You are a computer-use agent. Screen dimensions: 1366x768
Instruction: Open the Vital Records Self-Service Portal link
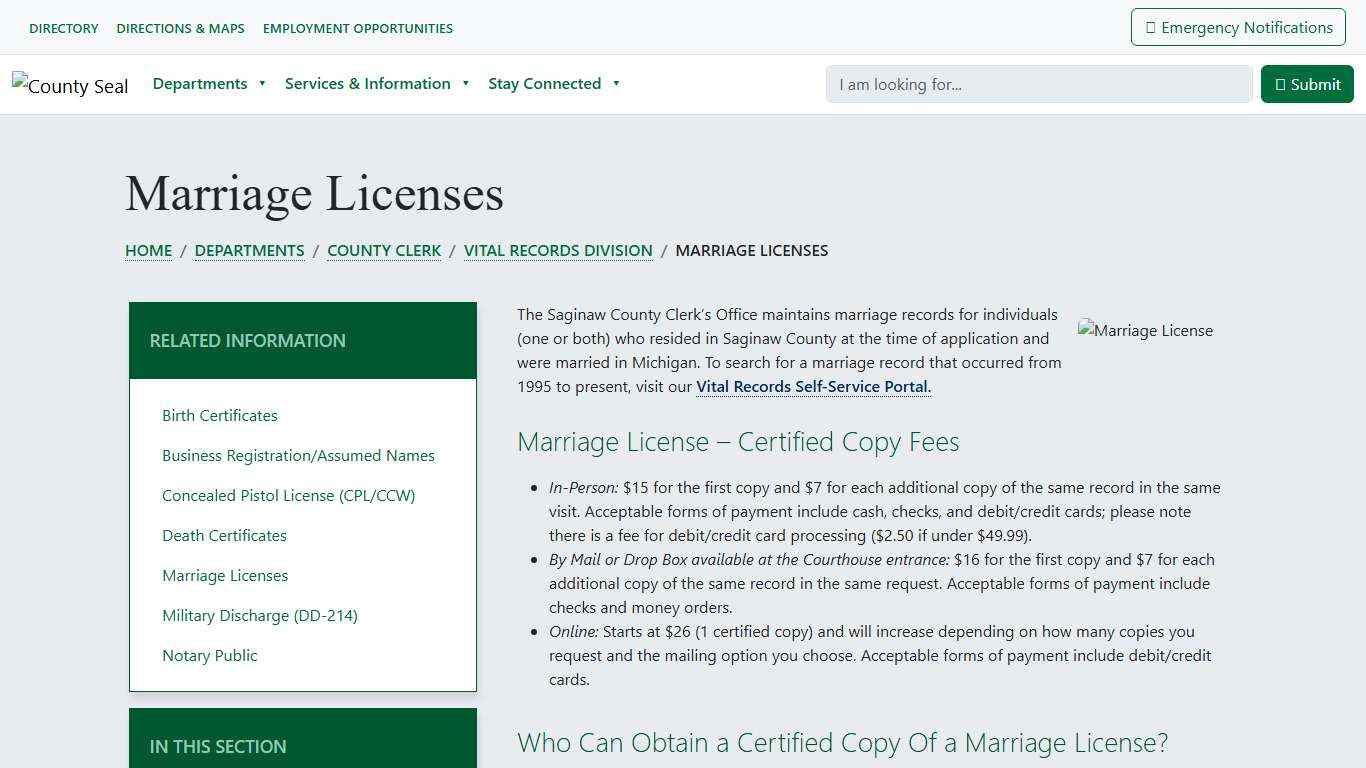(x=812, y=386)
